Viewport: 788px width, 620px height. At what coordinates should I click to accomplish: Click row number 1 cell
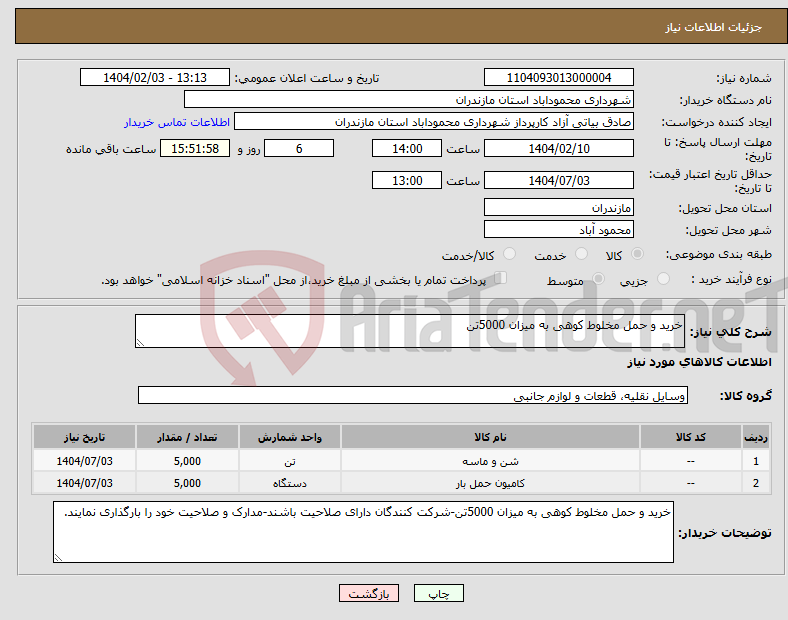(756, 461)
